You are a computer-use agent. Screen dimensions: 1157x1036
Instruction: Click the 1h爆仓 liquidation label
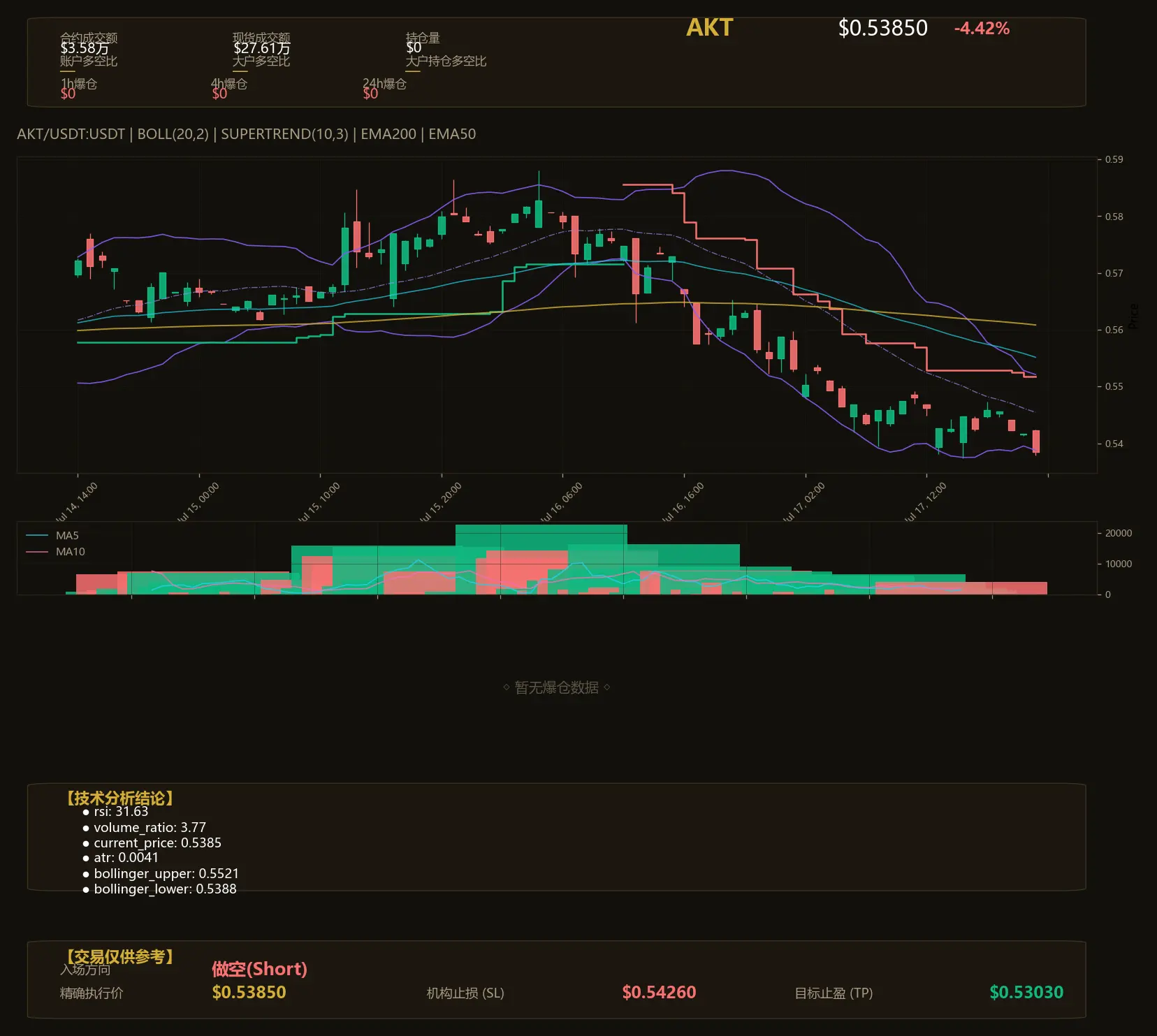coord(79,84)
